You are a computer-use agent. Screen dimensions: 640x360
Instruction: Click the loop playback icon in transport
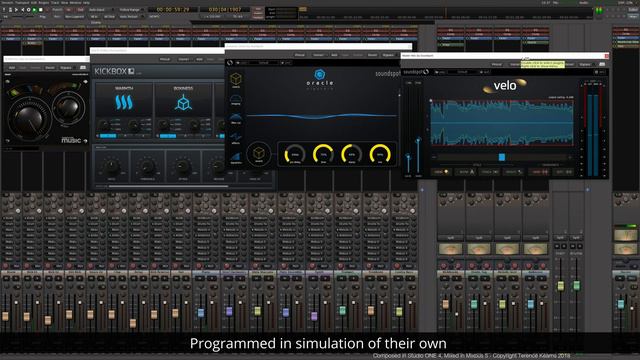[x=28, y=9]
